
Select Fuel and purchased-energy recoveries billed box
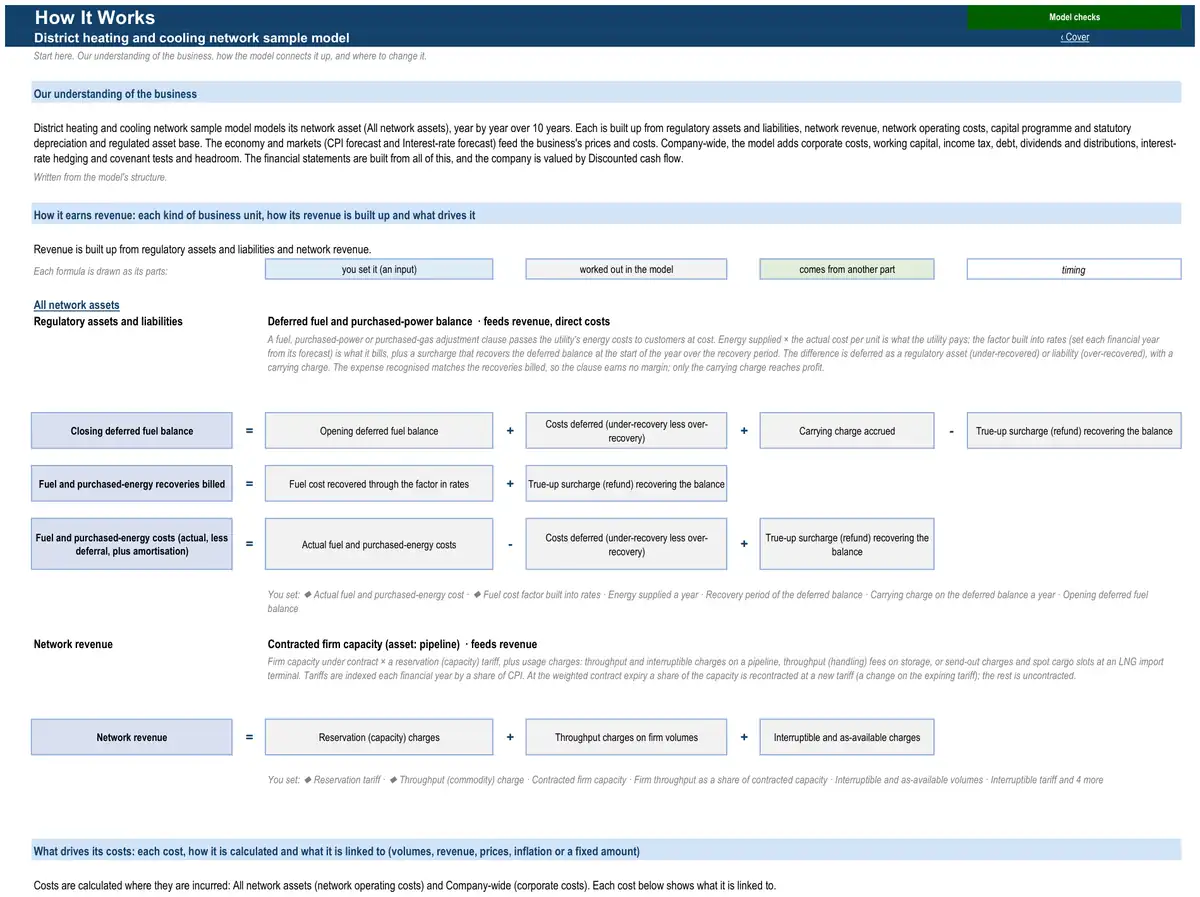pyautogui.click(x=132, y=484)
